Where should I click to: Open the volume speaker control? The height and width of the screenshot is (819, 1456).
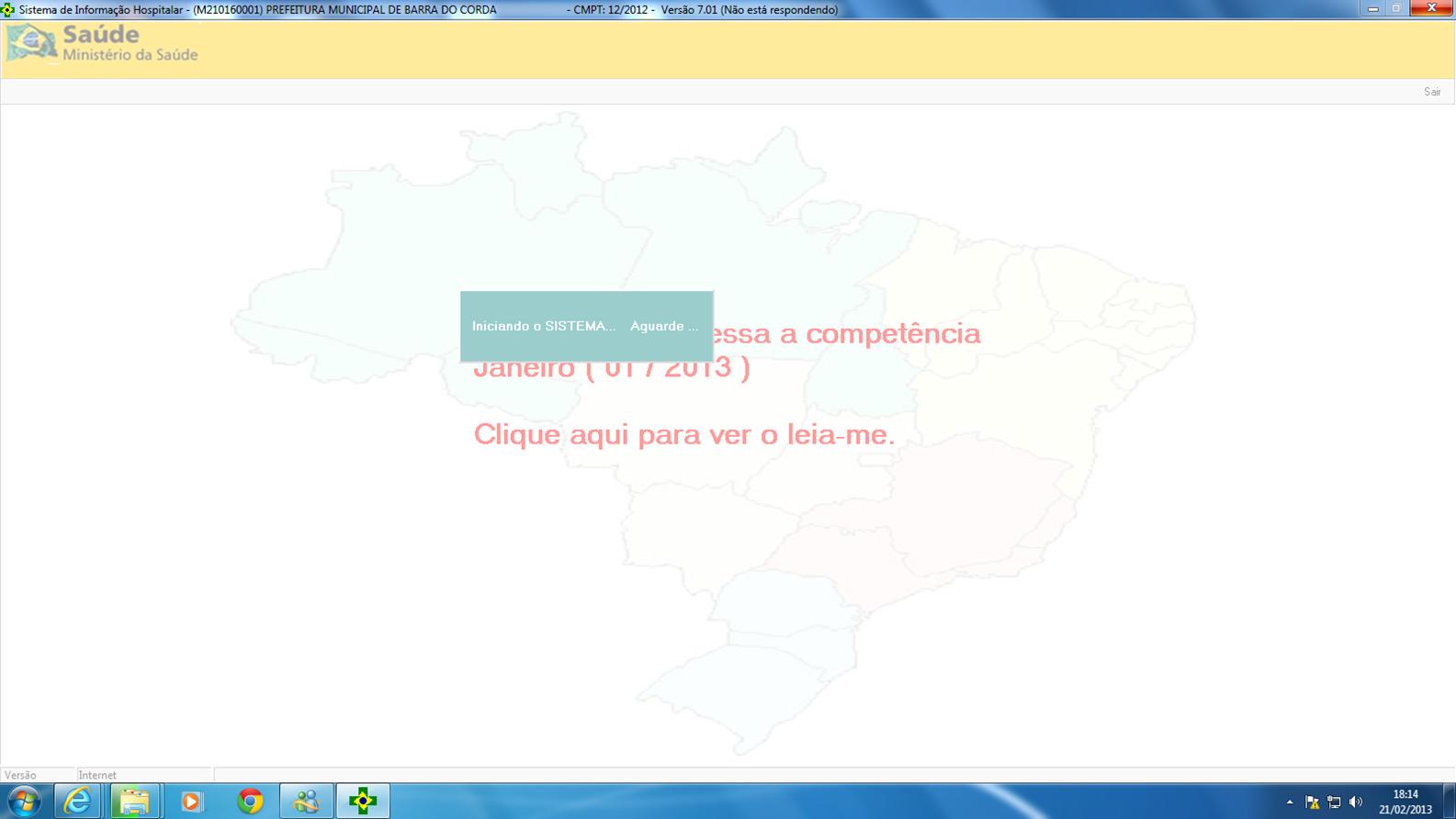(1356, 802)
